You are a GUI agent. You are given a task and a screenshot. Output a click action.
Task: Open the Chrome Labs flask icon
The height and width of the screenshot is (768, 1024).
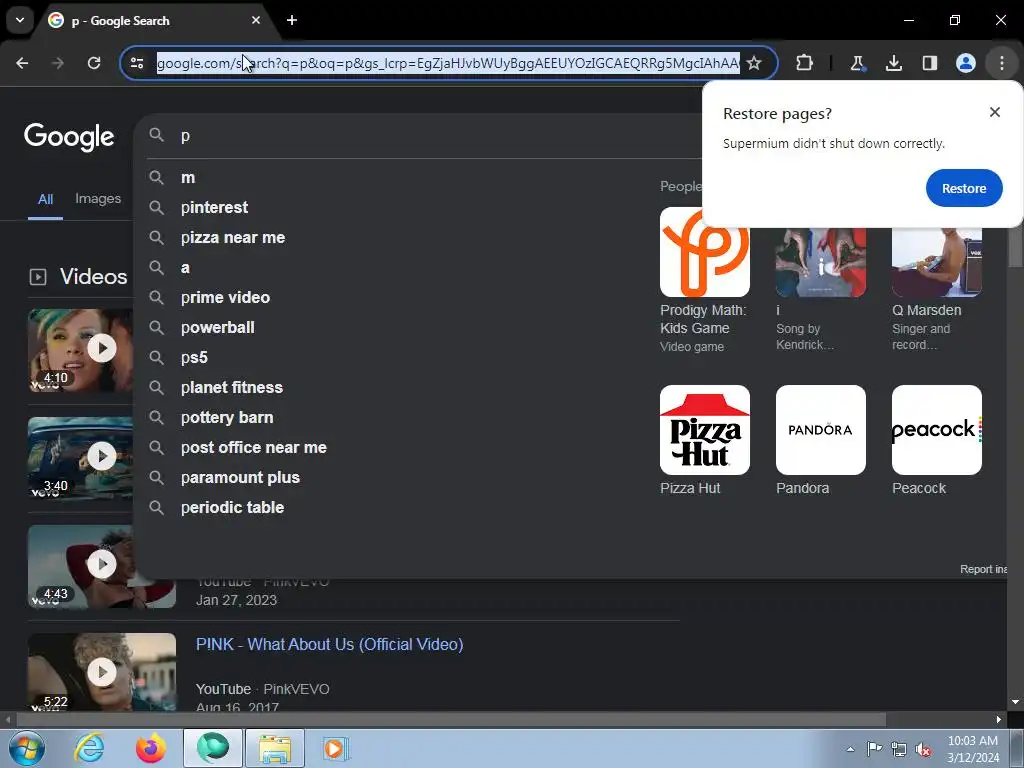857,63
